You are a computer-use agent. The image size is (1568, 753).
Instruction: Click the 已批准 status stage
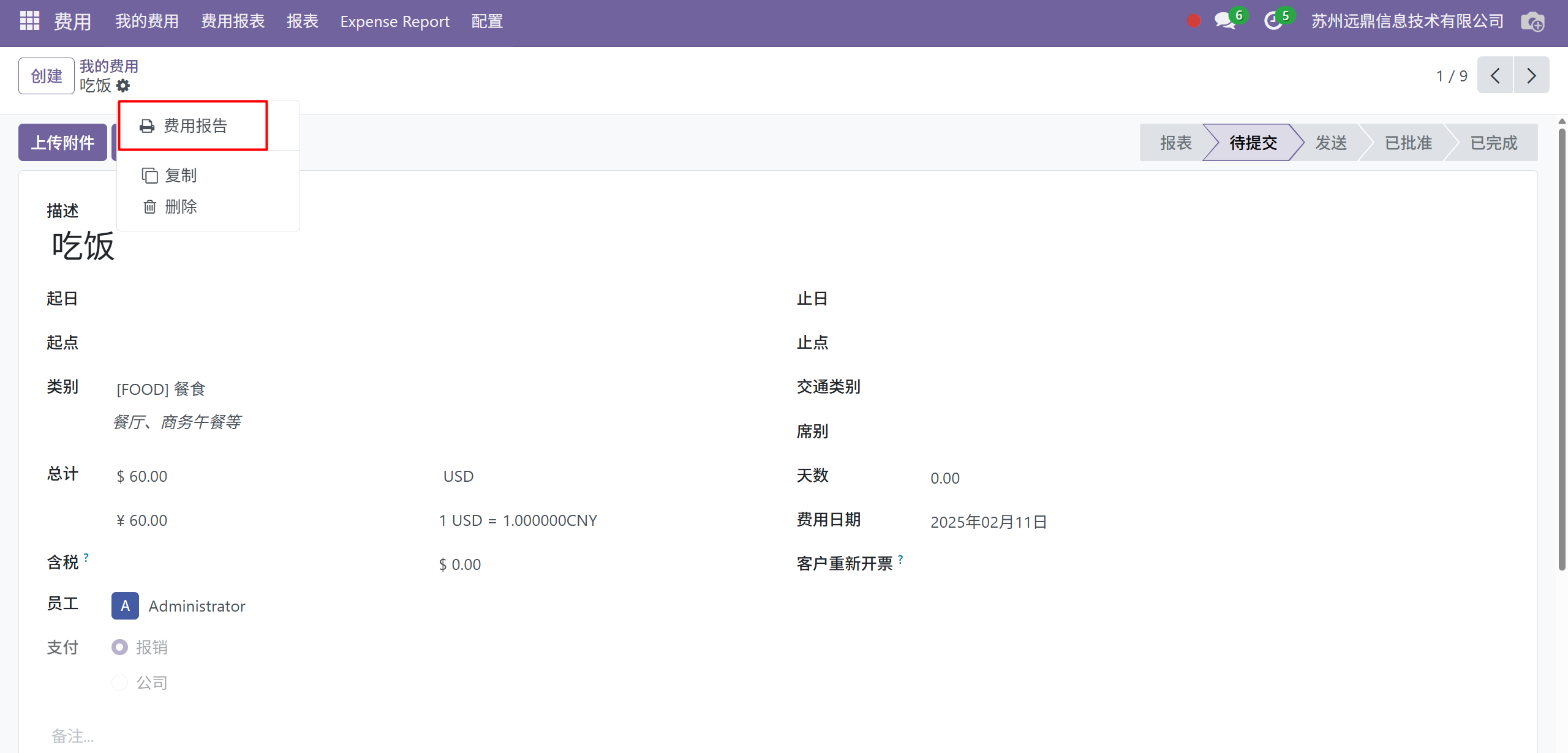coord(1408,143)
